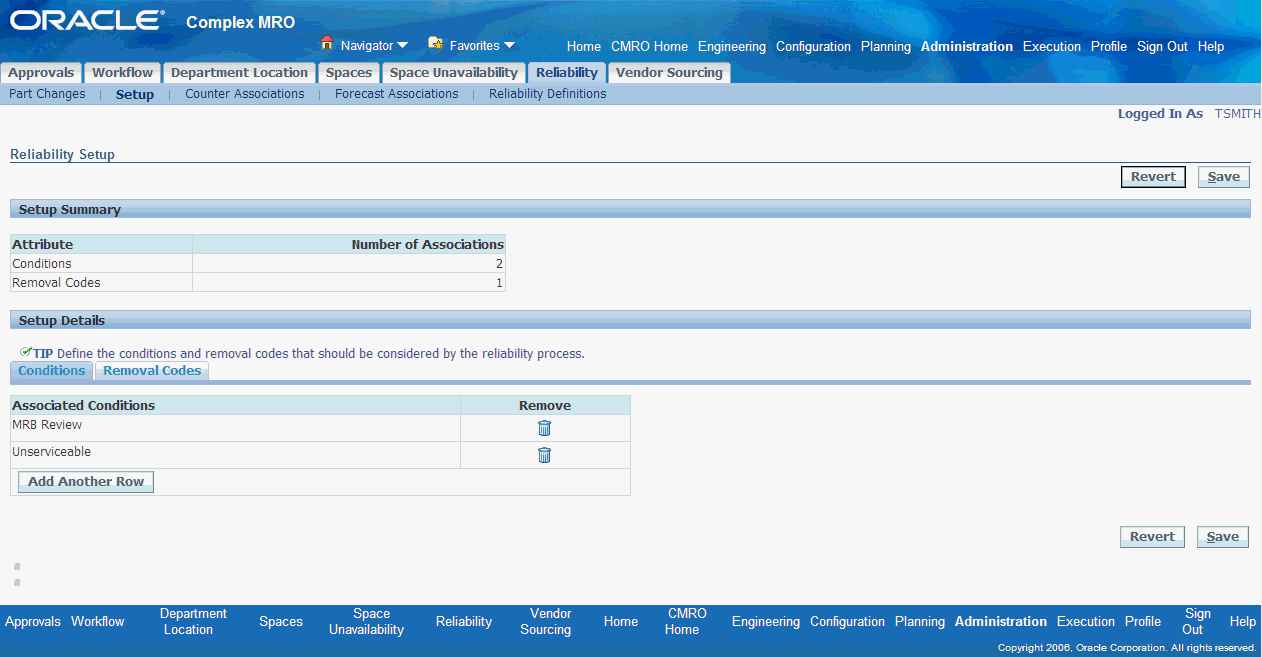Click Department Location in the footer
This screenshot has width=1262, height=657.
pyautogui.click(x=193, y=622)
